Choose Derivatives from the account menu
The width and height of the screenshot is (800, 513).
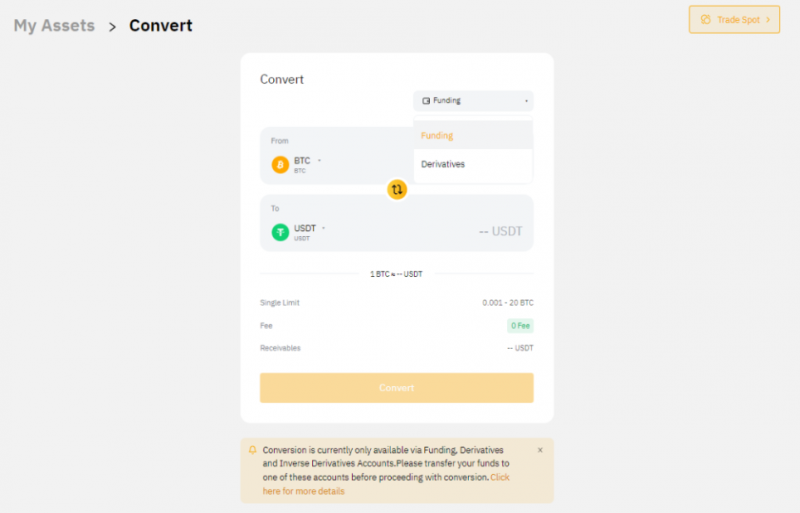click(x=443, y=164)
